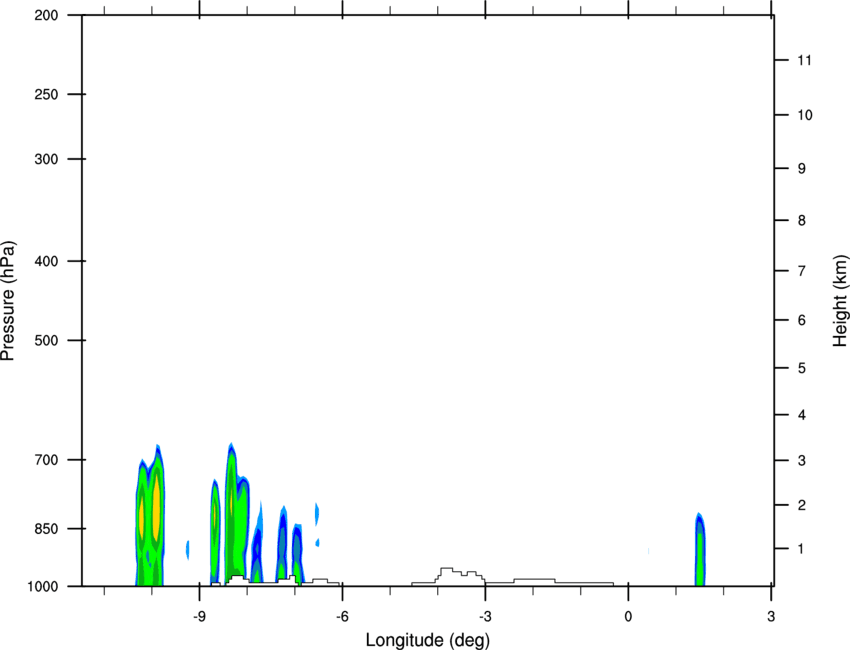This screenshot has width=850, height=650.
Task: Click the 'Longitude (deg)' axis title
Action: pos(428,640)
